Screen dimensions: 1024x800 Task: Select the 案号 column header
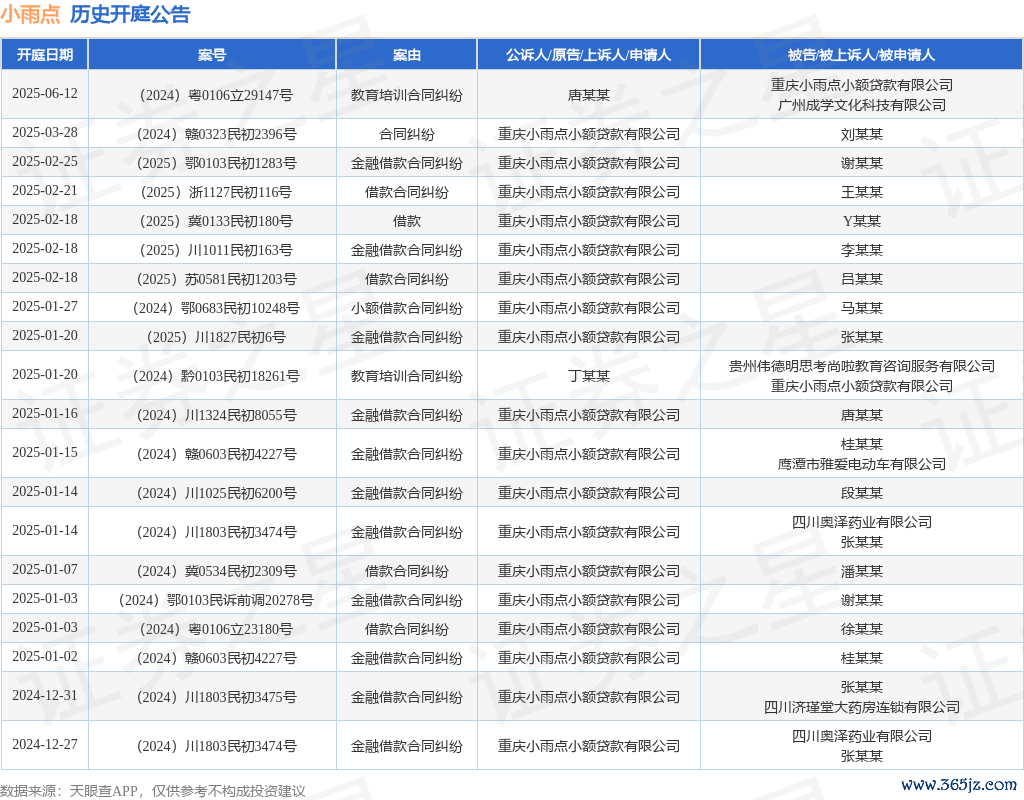click(212, 55)
